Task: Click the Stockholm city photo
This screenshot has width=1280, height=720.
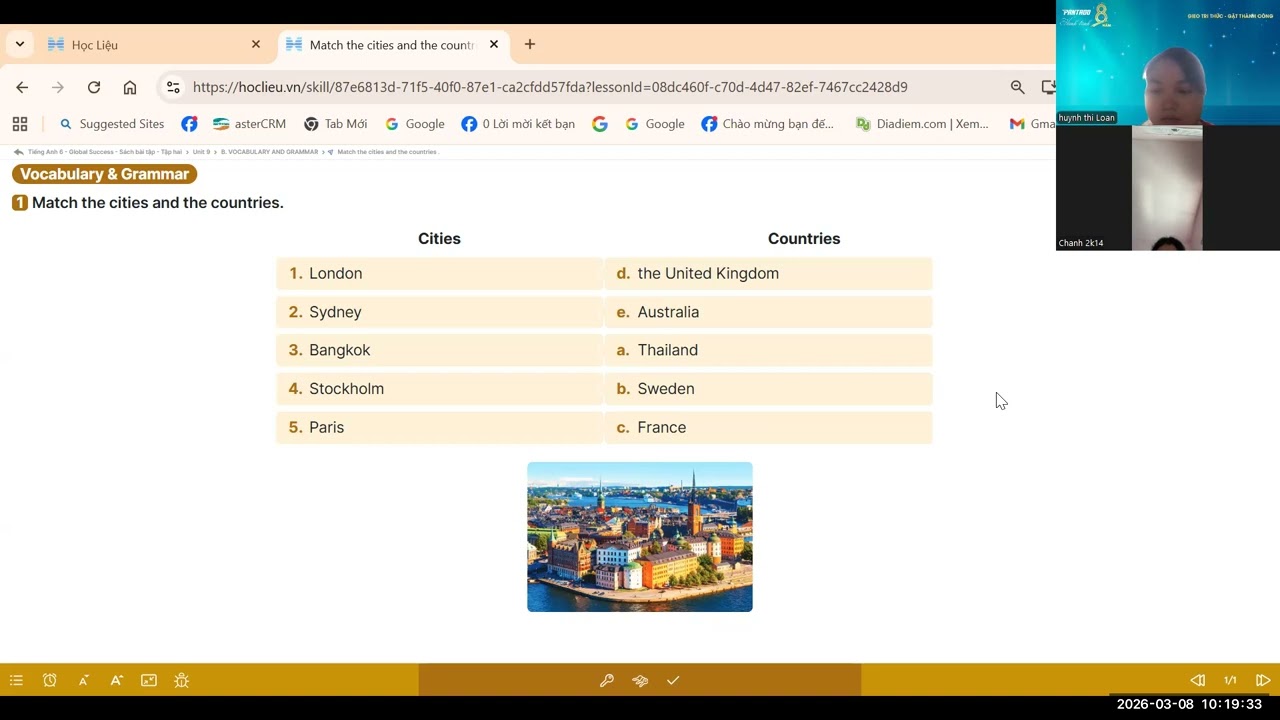Action: pos(640,537)
